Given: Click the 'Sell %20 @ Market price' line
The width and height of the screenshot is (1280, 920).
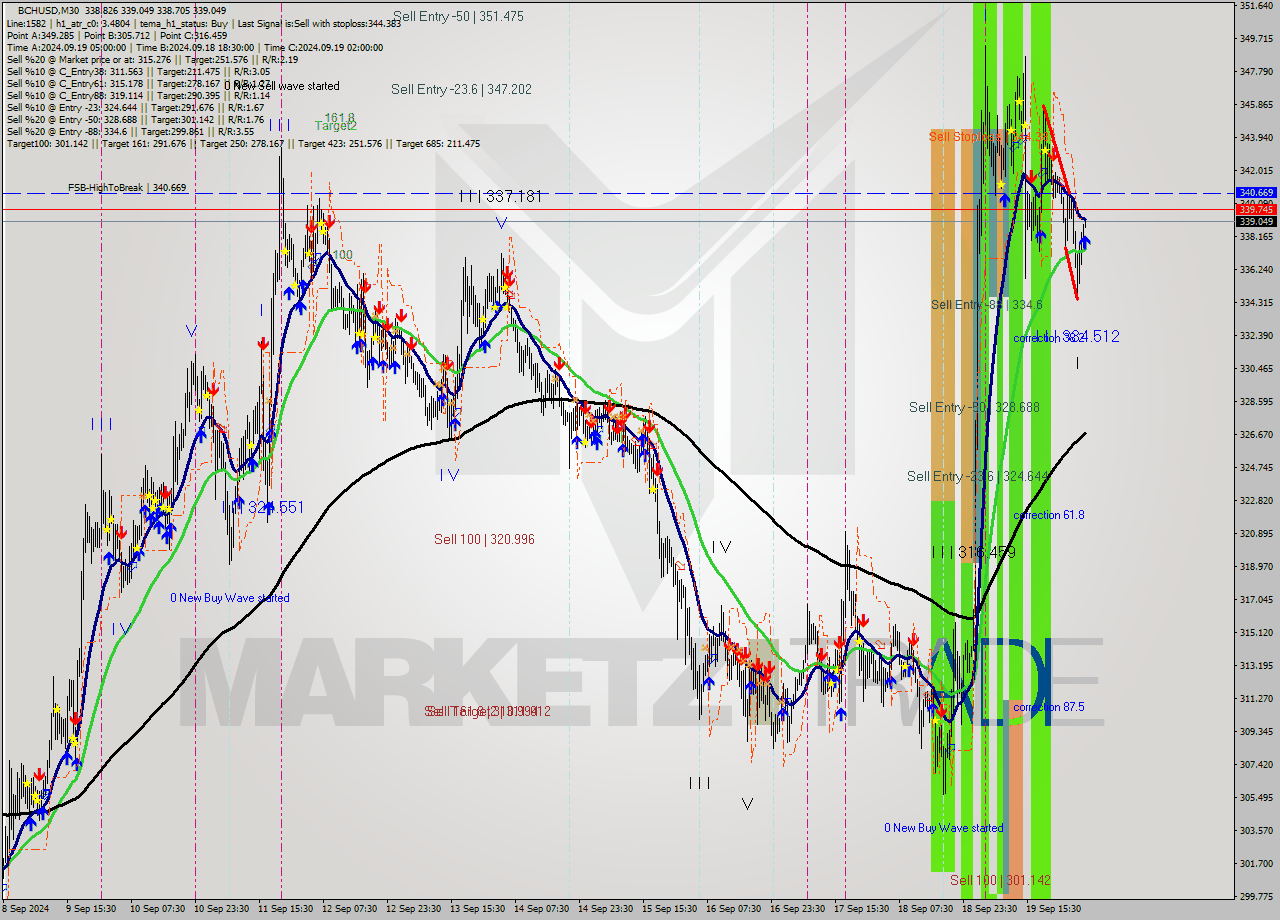Looking at the screenshot, I should click(152, 59).
